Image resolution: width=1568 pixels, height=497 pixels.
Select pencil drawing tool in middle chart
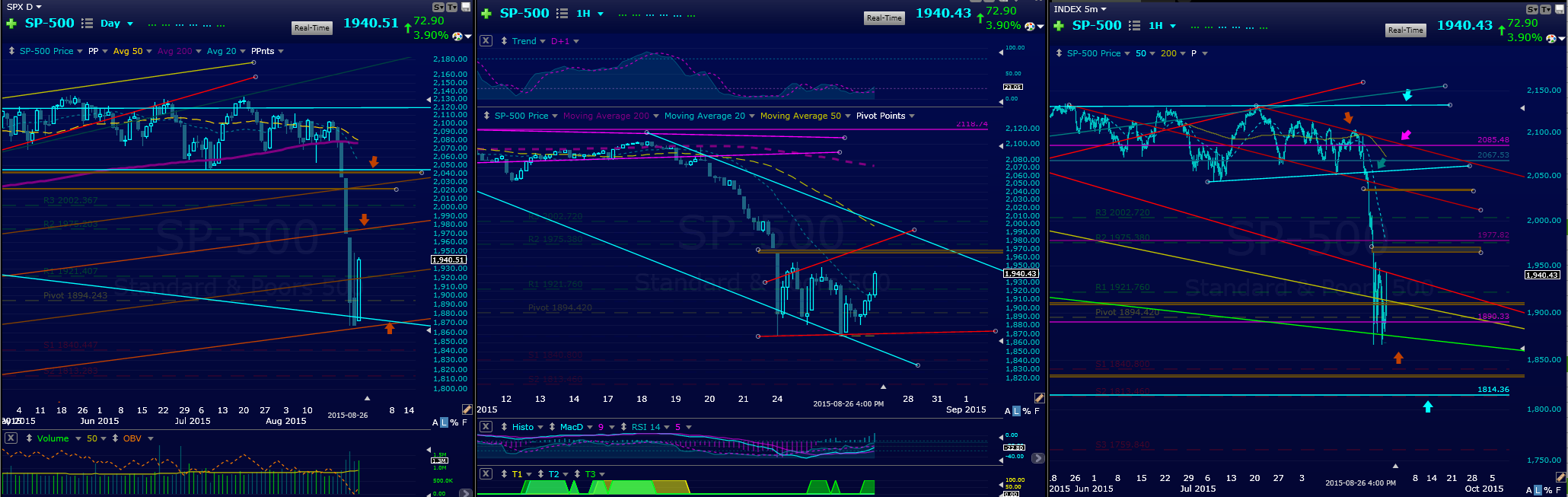tap(1039, 398)
